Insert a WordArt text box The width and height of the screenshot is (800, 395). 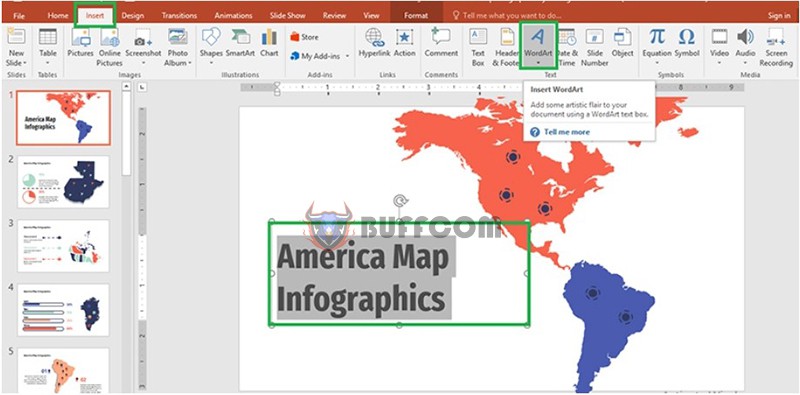coord(538,45)
